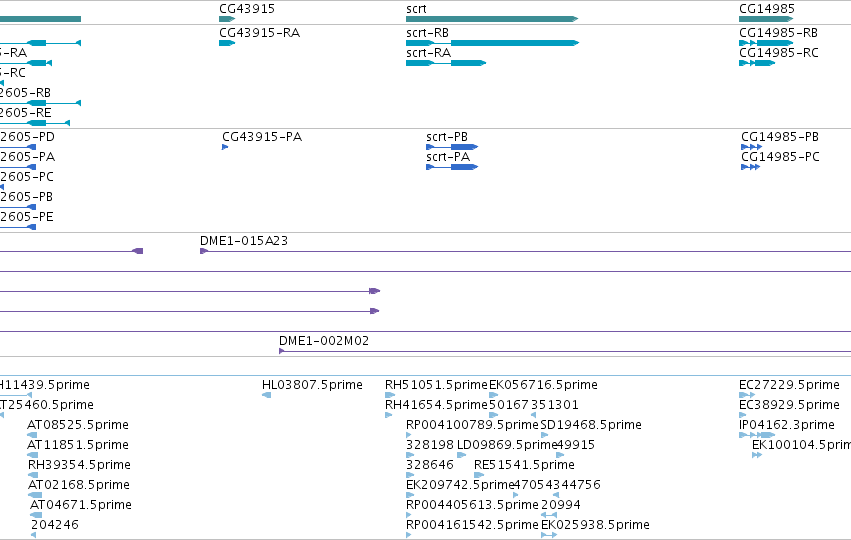The width and height of the screenshot is (851, 540).
Task: Click the EC27229.5prime EST label
Action: pyautogui.click(x=789, y=385)
